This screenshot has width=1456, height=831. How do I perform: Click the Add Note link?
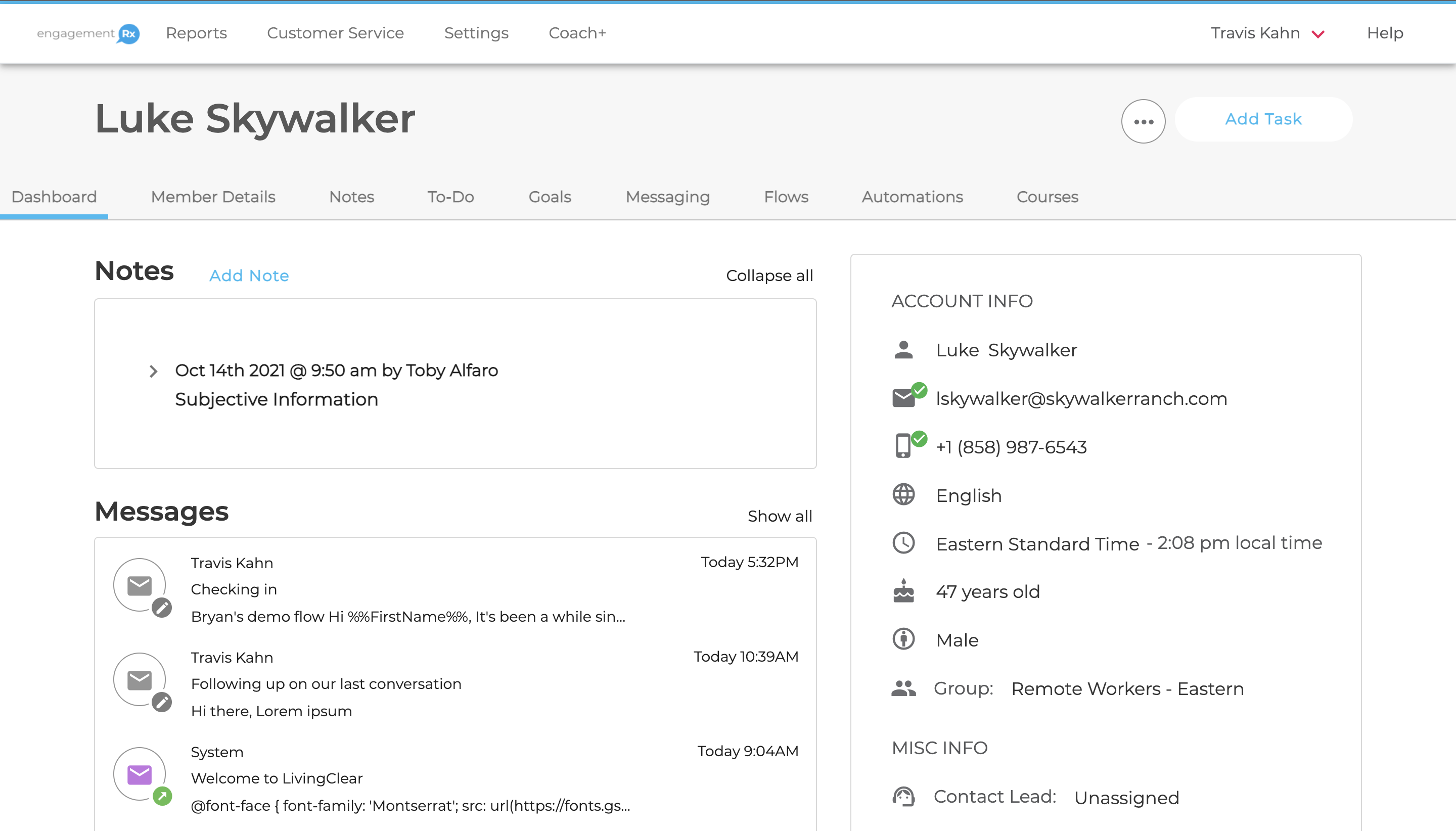249,275
